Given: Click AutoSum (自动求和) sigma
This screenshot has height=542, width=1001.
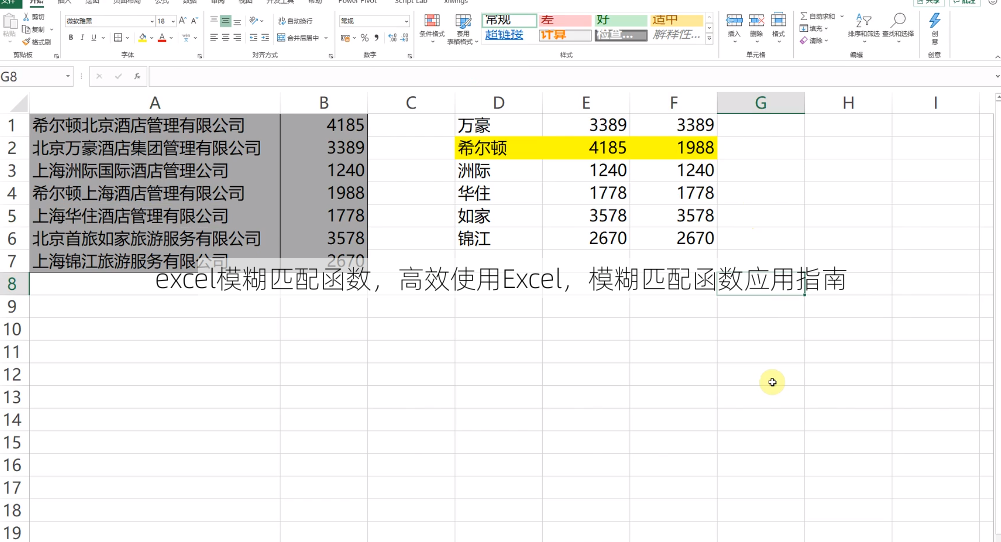Looking at the screenshot, I should pos(804,16).
